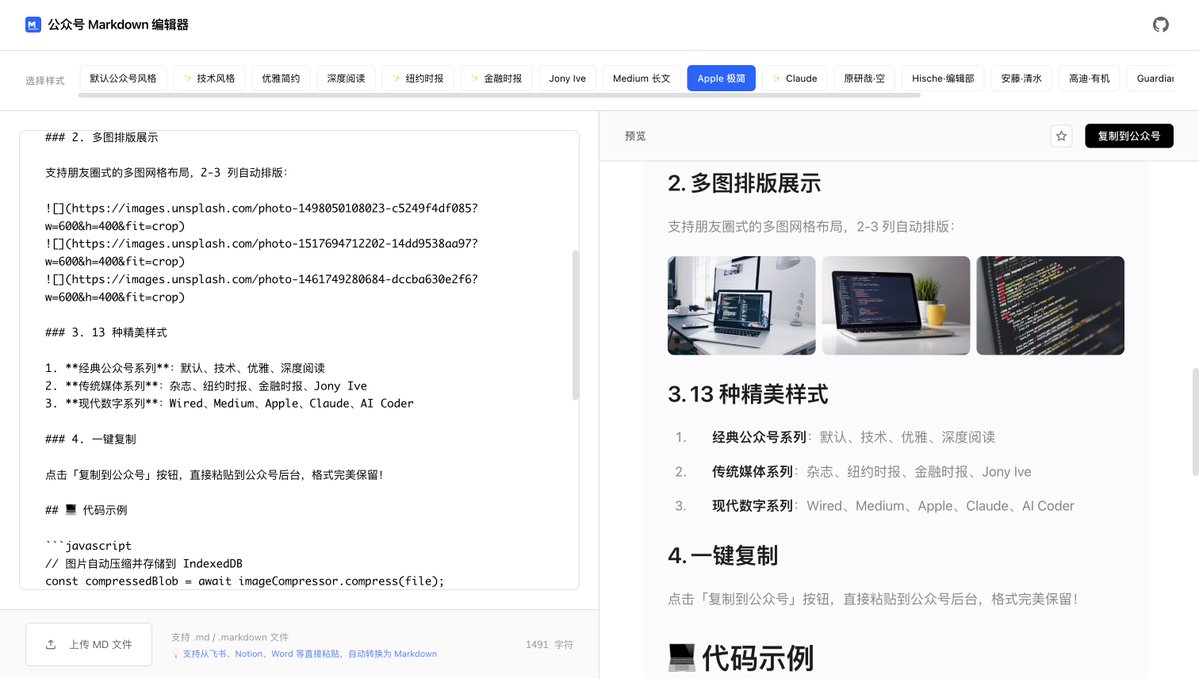Click the editor line const compressedBlob
1199x679 pixels.
coord(244,581)
